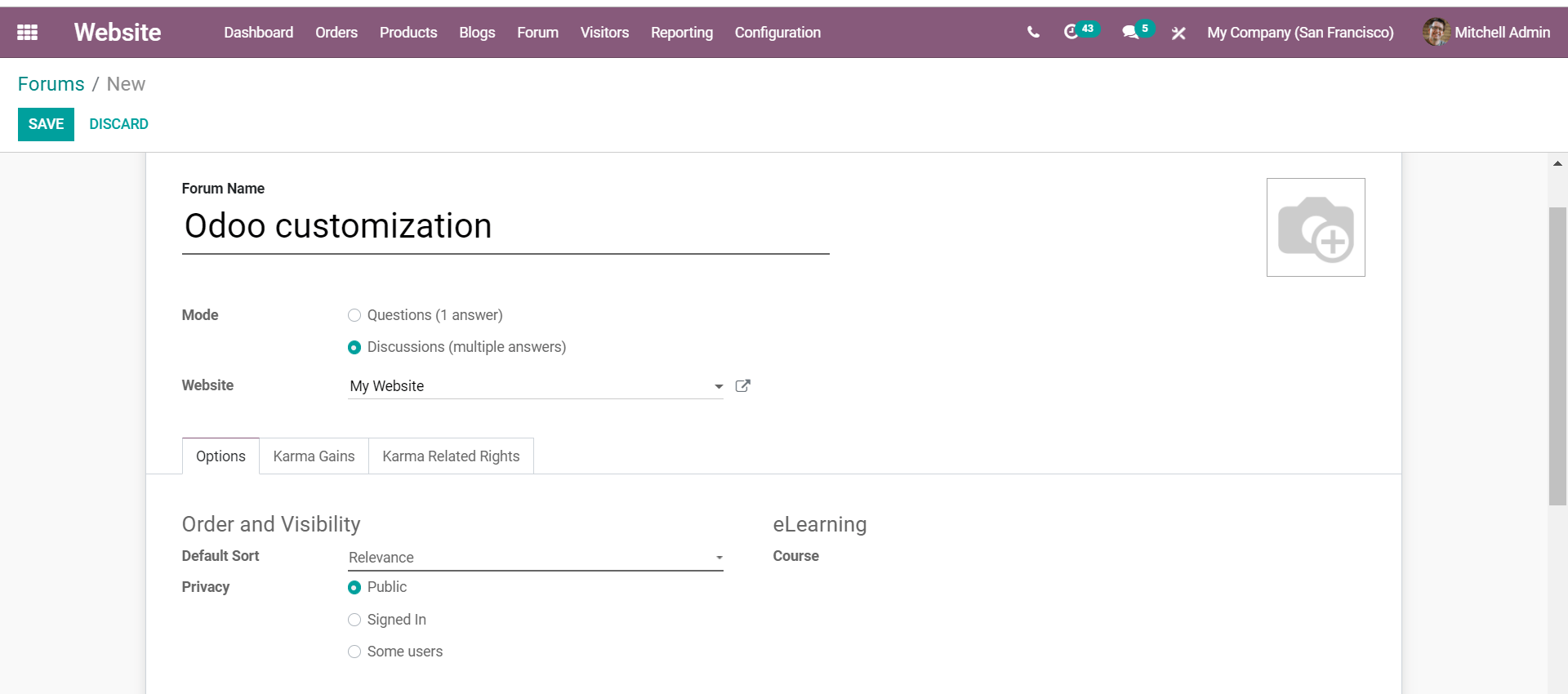Open Mitchell Admin user menu
1568x694 pixels.
1486,33
